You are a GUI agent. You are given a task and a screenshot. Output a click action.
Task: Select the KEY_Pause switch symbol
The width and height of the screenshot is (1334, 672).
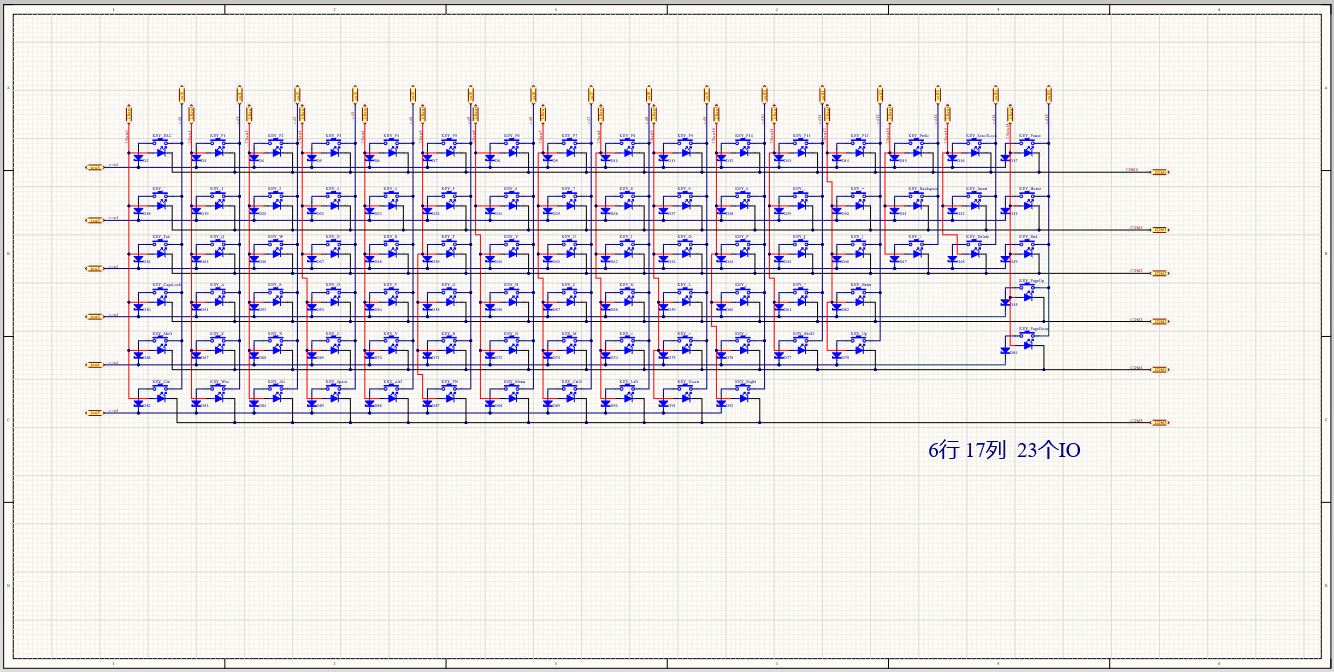click(1028, 141)
